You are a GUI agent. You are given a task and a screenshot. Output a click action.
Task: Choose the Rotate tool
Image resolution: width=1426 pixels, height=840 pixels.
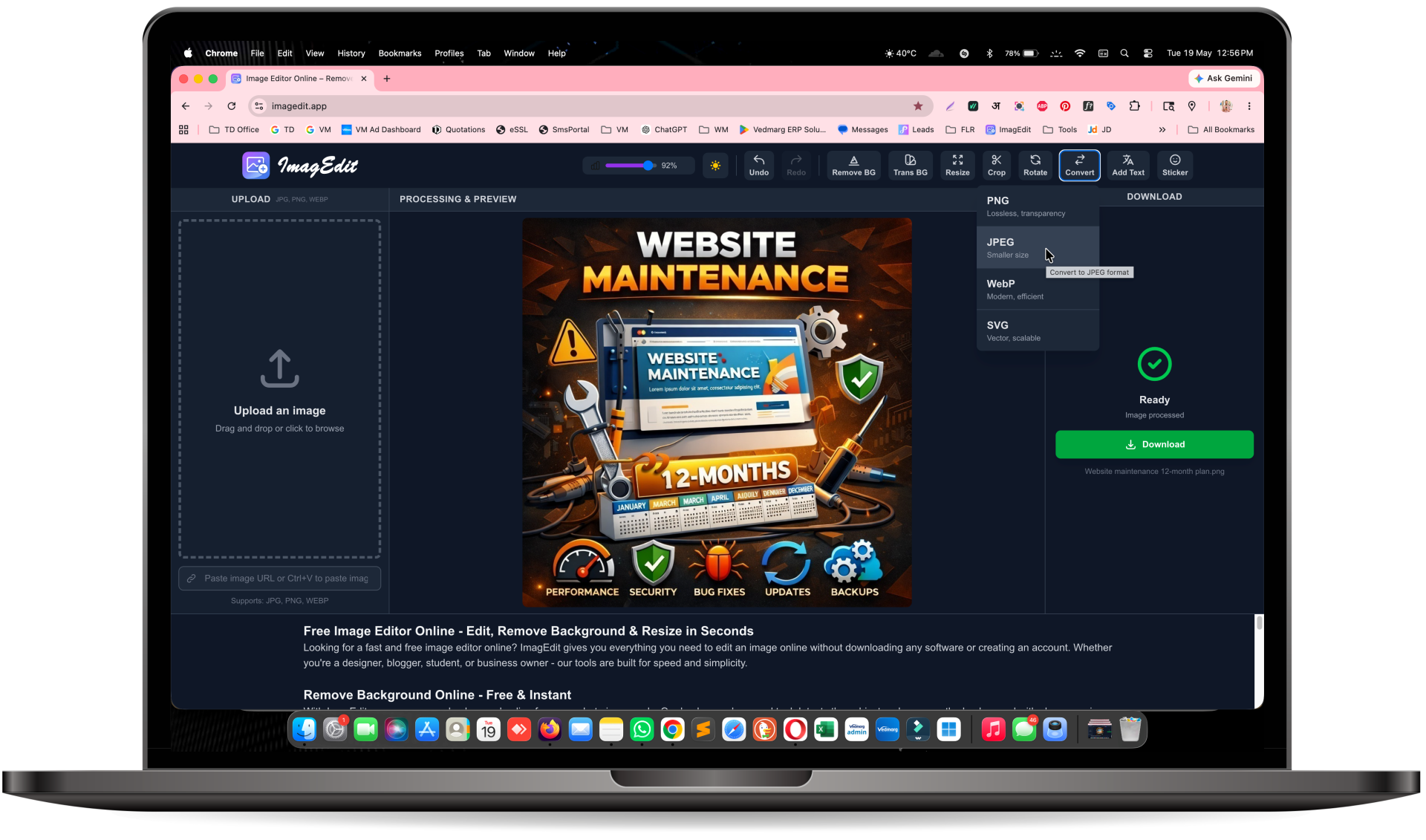(1035, 165)
